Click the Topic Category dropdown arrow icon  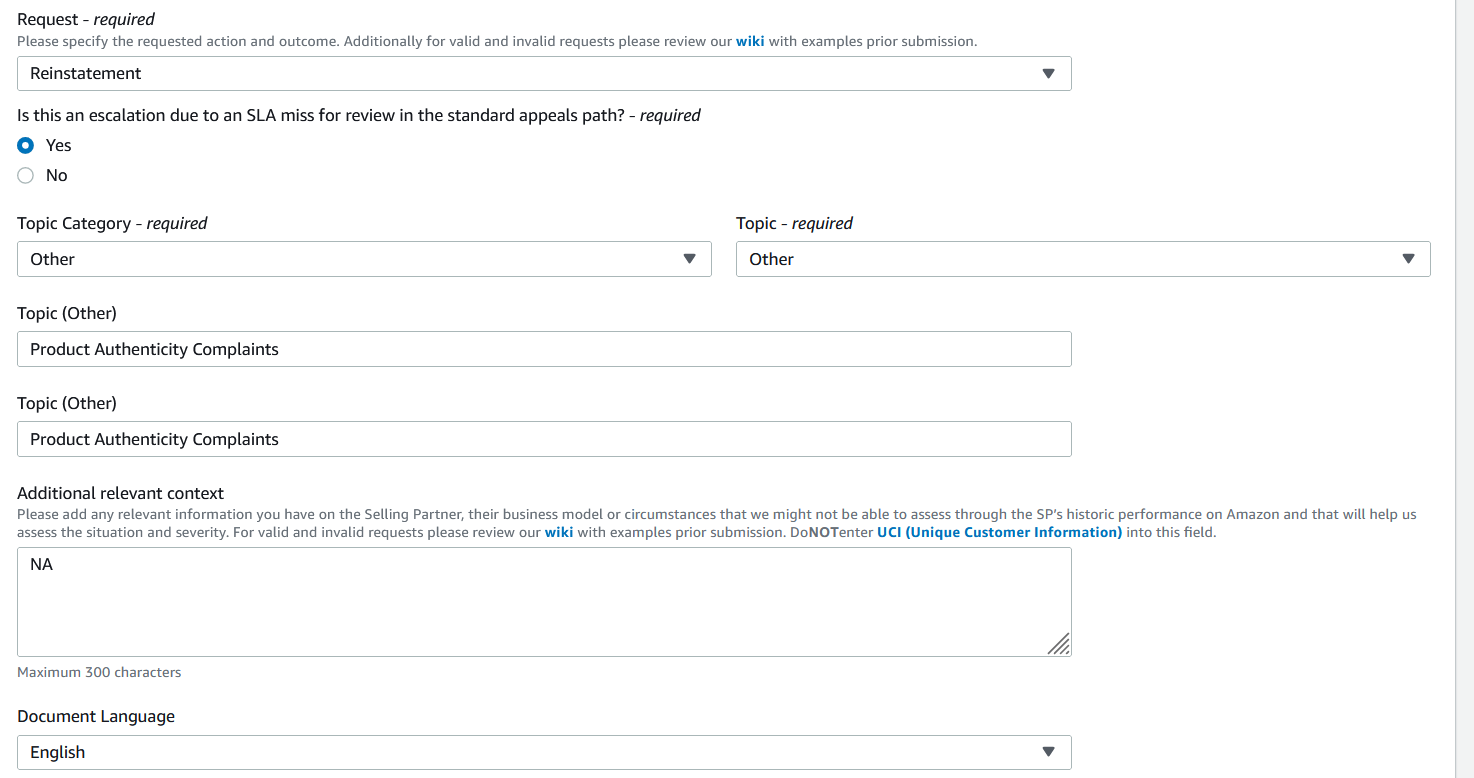click(x=689, y=259)
